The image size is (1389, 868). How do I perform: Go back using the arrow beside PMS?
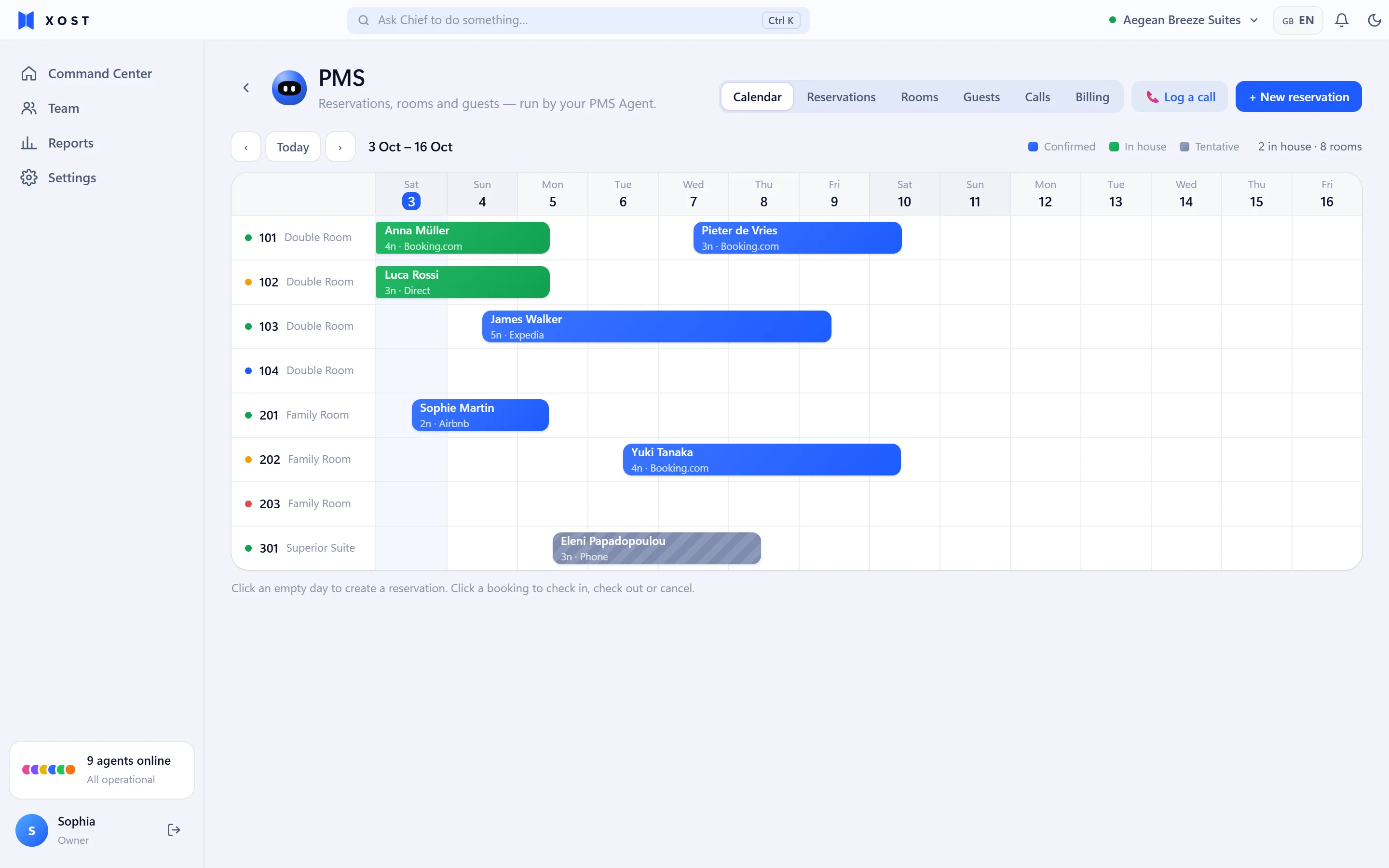pos(246,88)
